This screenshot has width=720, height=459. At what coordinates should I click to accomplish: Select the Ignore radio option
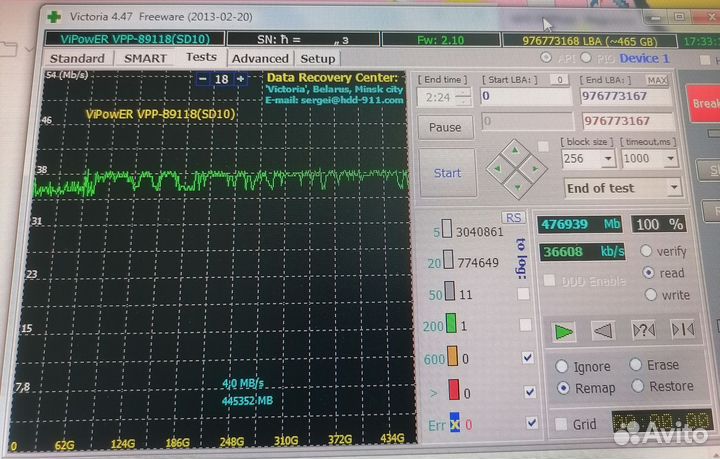[561, 366]
